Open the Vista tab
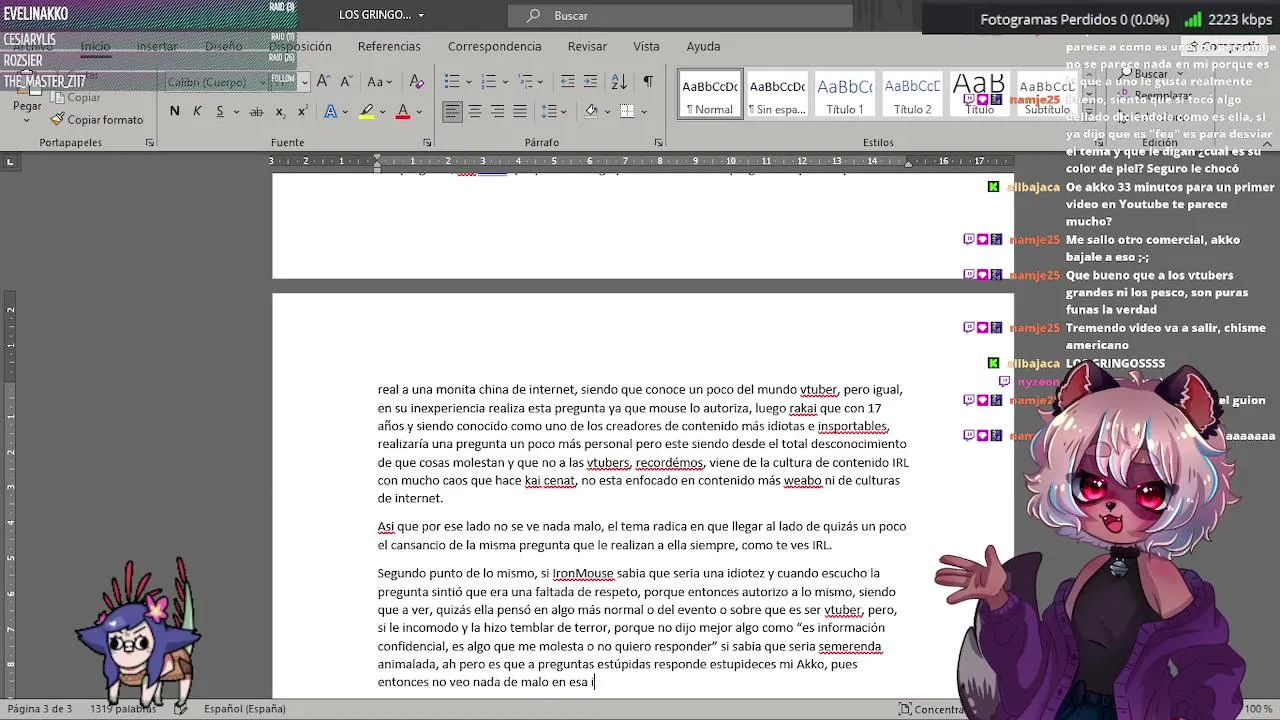Viewport: 1280px width, 720px height. click(646, 46)
